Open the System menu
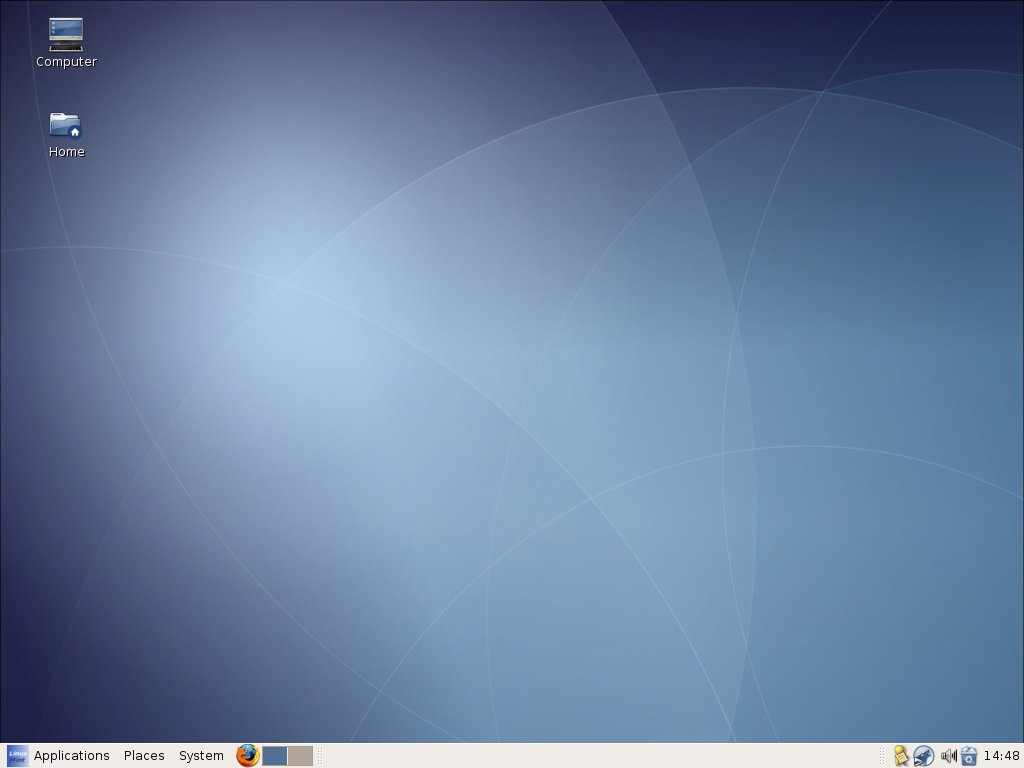Viewport: 1024px width, 768px height. click(x=201, y=756)
